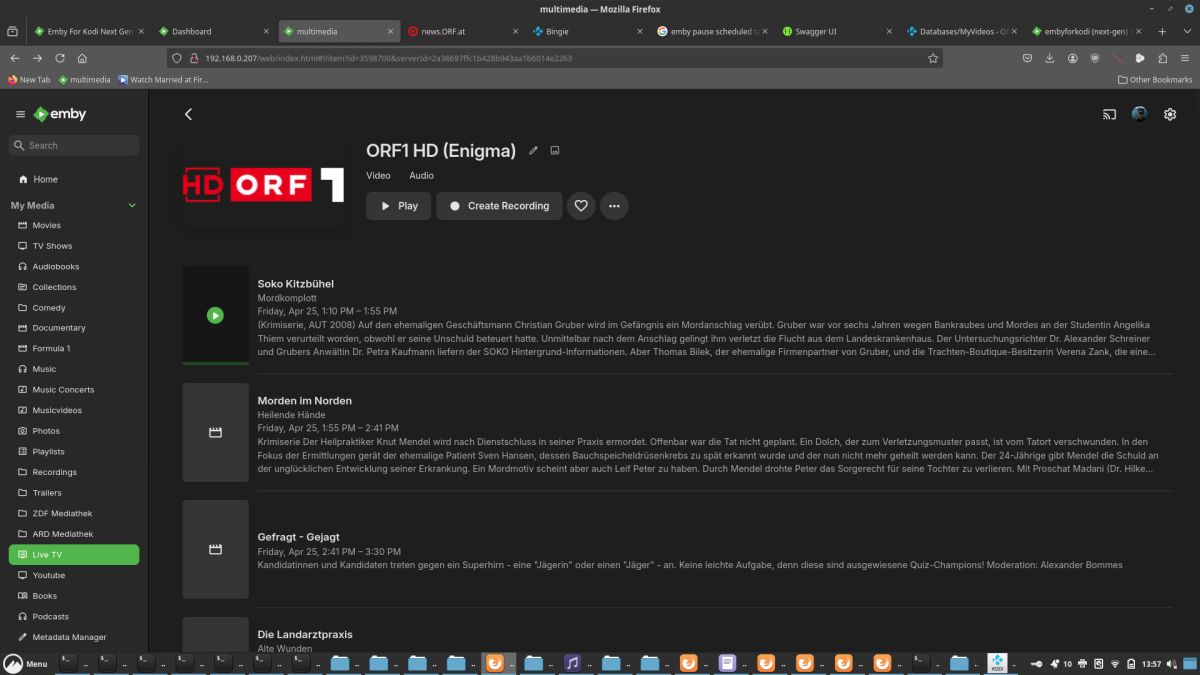Open Kodi from the taskbar
Screen dimensions: 1200x675
pyautogui.click(x=996, y=662)
